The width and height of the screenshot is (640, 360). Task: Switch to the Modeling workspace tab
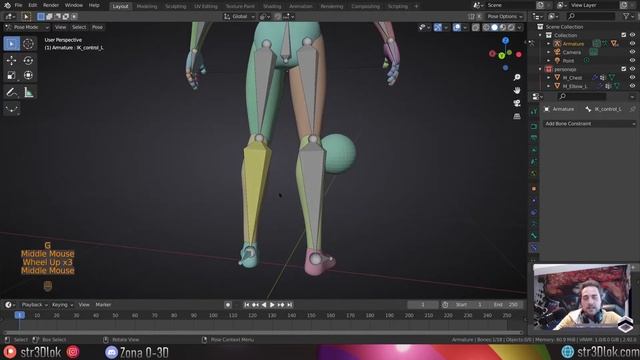(x=147, y=7)
